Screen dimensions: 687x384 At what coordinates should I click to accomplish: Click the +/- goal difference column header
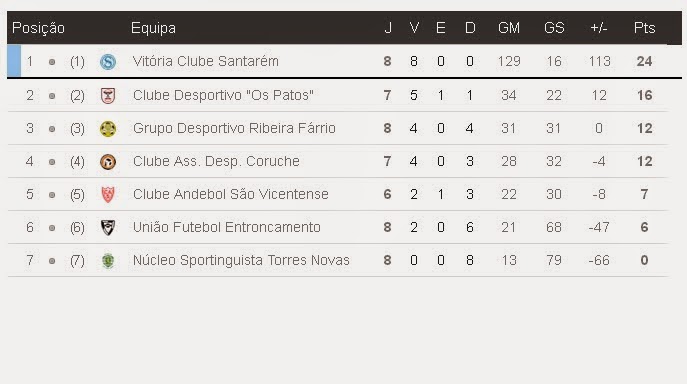point(599,28)
